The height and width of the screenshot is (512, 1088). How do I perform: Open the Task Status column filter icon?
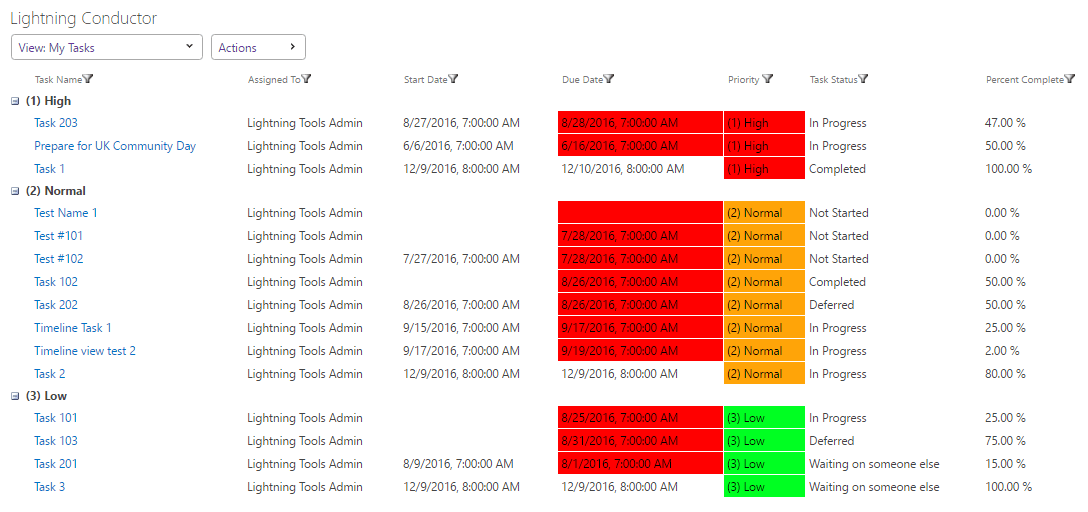coord(863,79)
